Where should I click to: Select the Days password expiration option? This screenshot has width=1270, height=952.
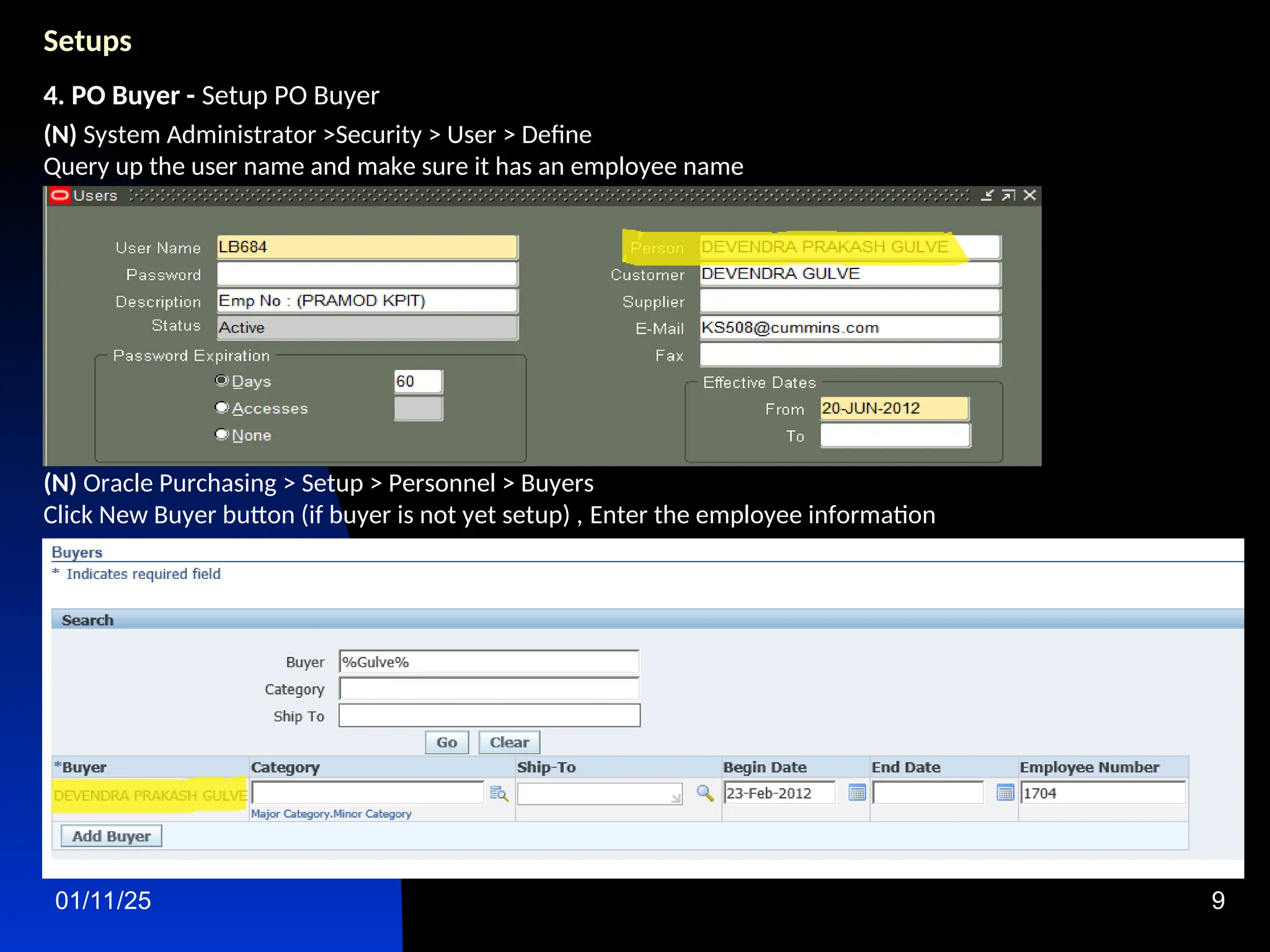pyautogui.click(x=221, y=381)
